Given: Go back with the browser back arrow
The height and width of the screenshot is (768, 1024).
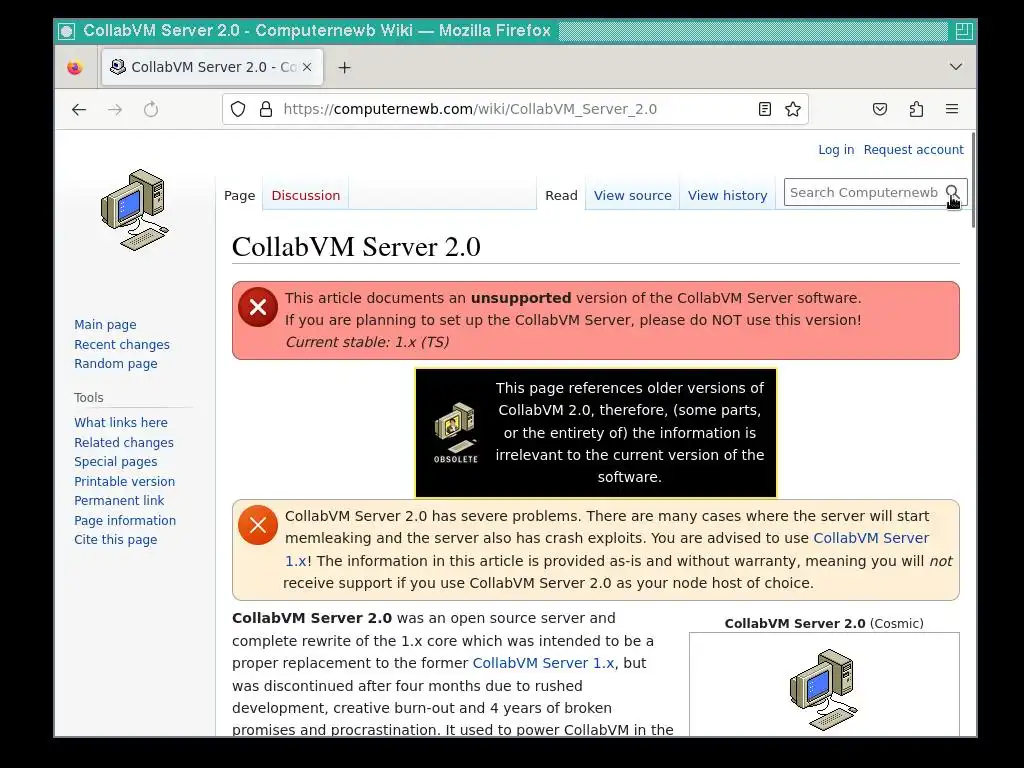Looking at the screenshot, I should 79,110.
